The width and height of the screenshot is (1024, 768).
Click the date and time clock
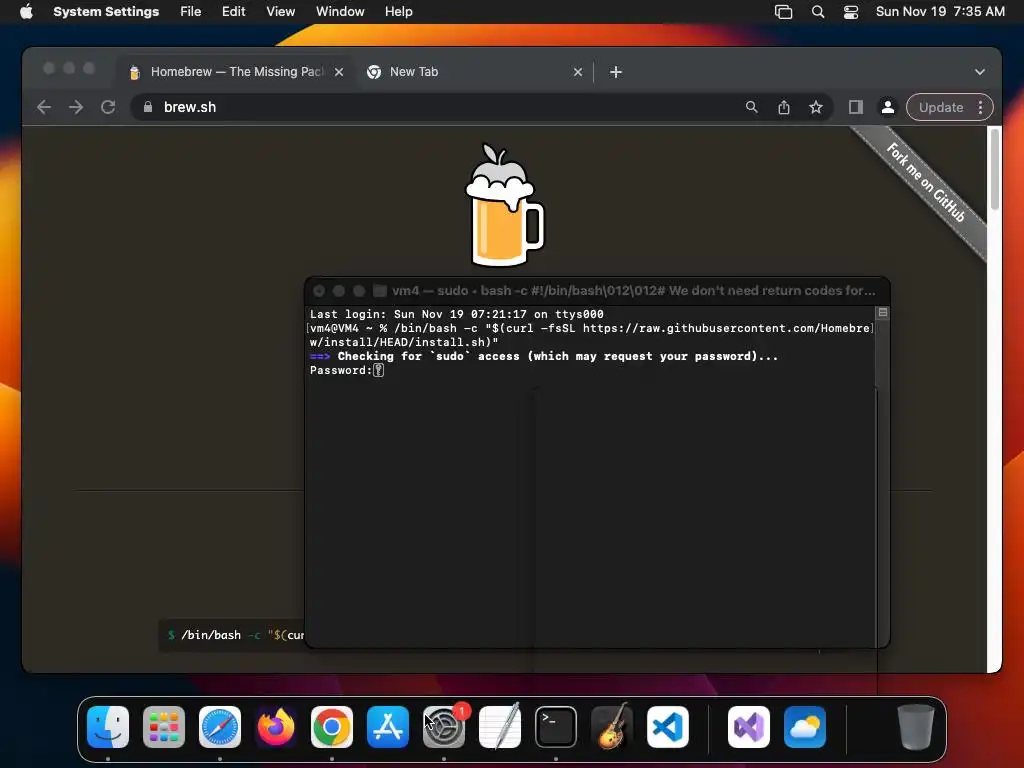click(940, 12)
